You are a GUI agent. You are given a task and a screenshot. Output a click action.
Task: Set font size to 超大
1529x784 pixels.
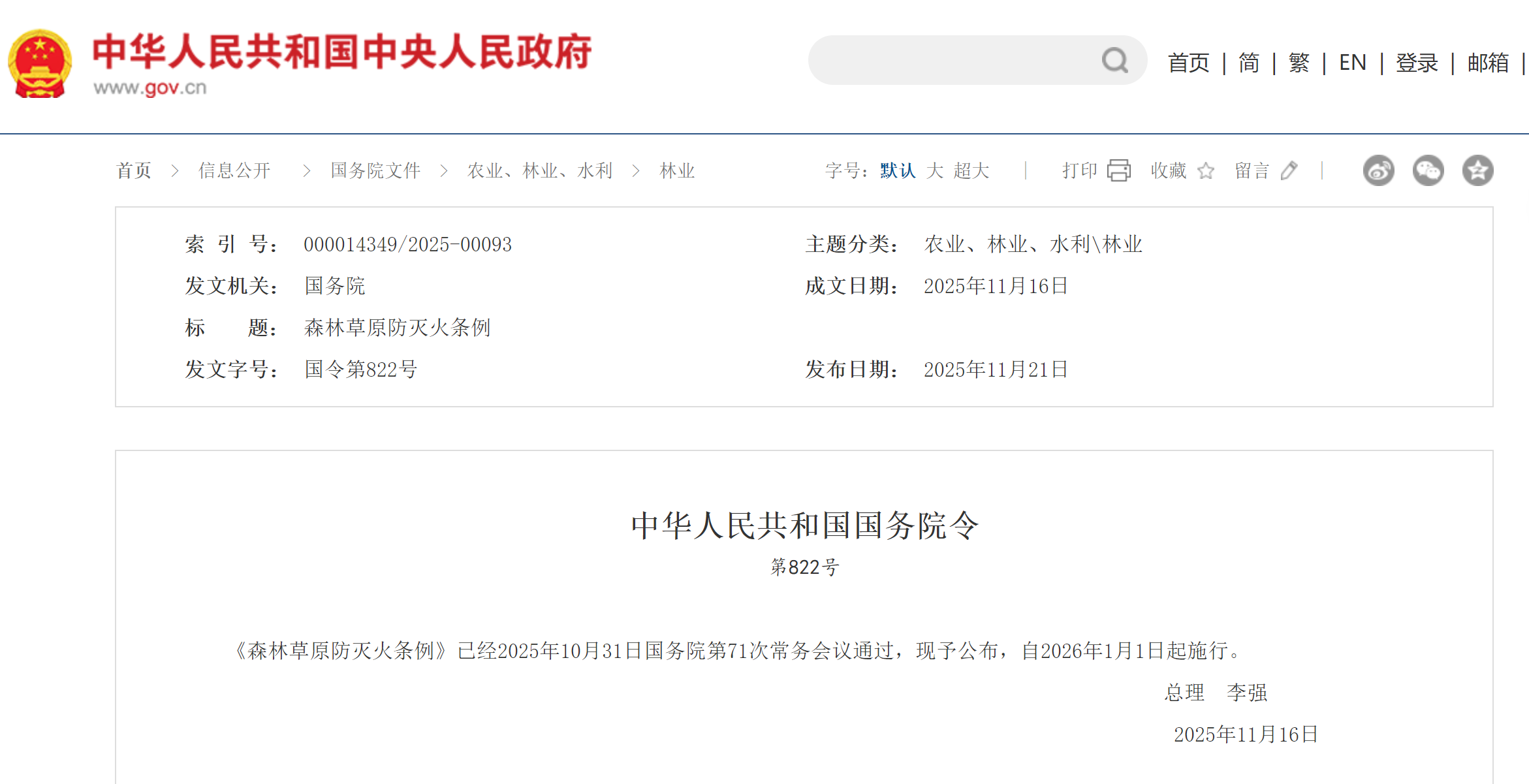pos(971,171)
